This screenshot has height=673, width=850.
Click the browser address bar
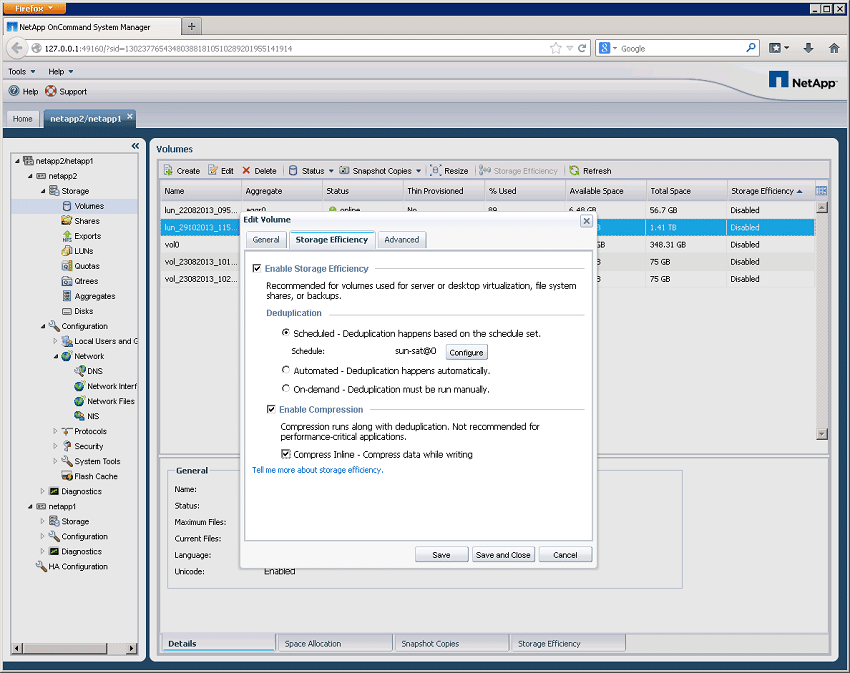pos(295,48)
